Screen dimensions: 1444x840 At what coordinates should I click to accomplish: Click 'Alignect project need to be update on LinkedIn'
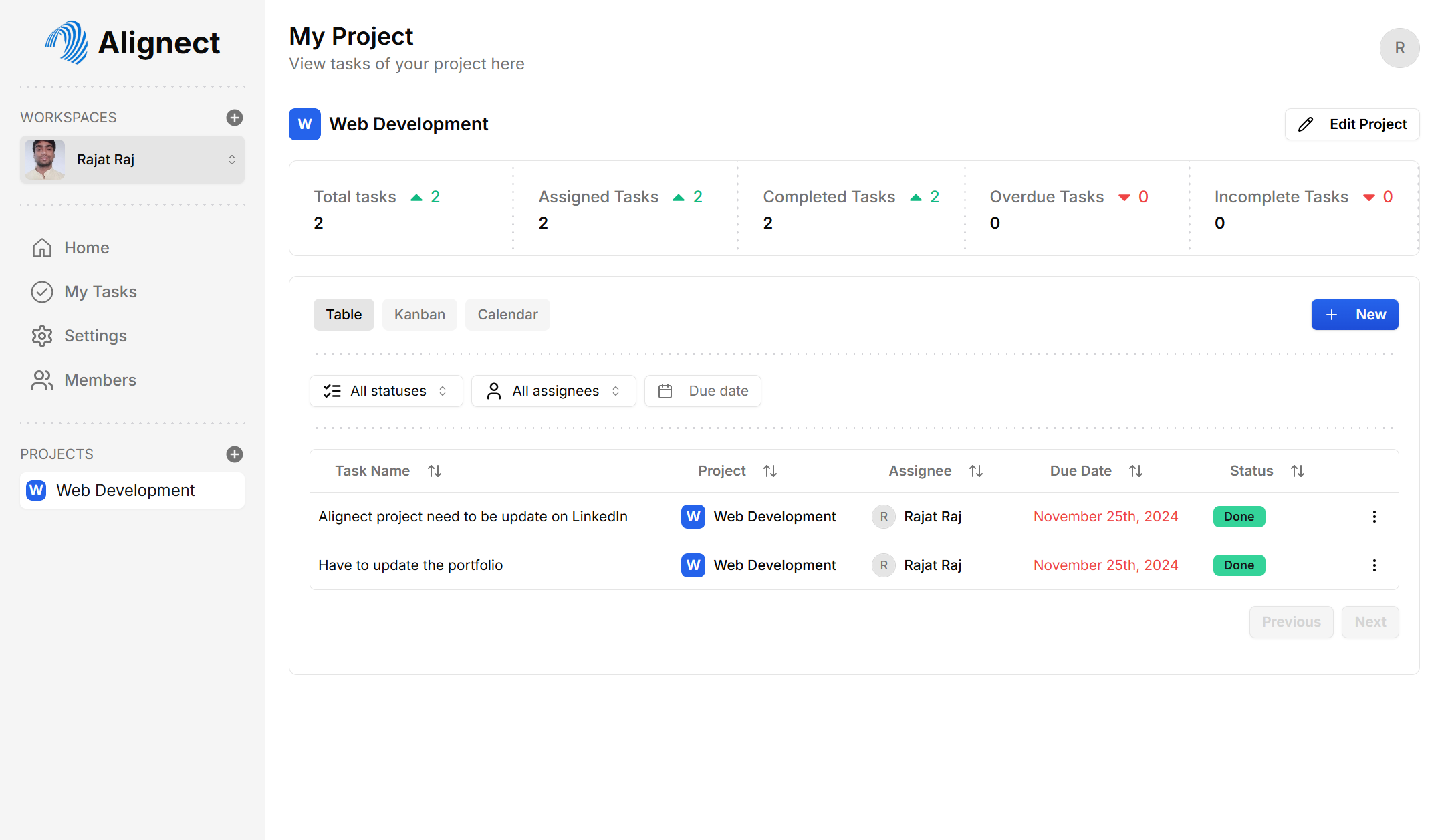point(473,517)
